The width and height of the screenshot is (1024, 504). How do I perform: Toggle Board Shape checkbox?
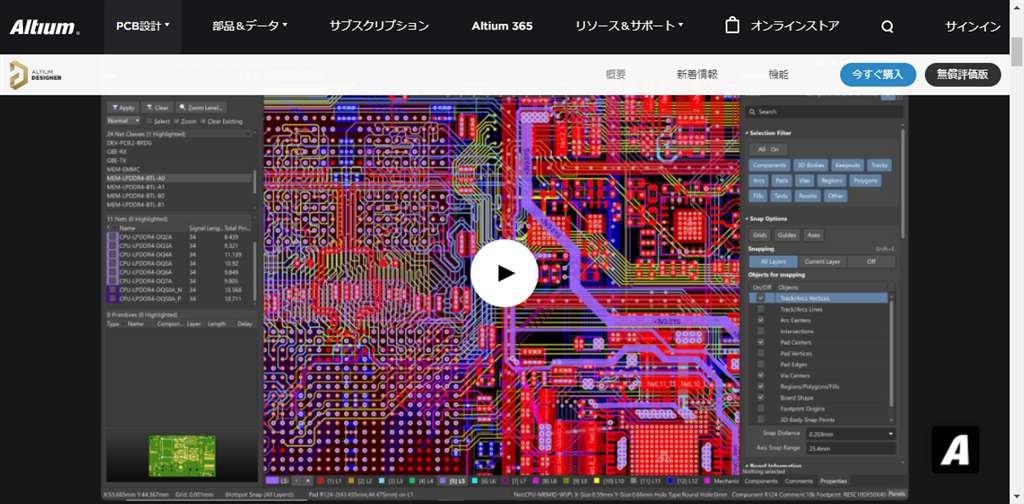pos(761,398)
